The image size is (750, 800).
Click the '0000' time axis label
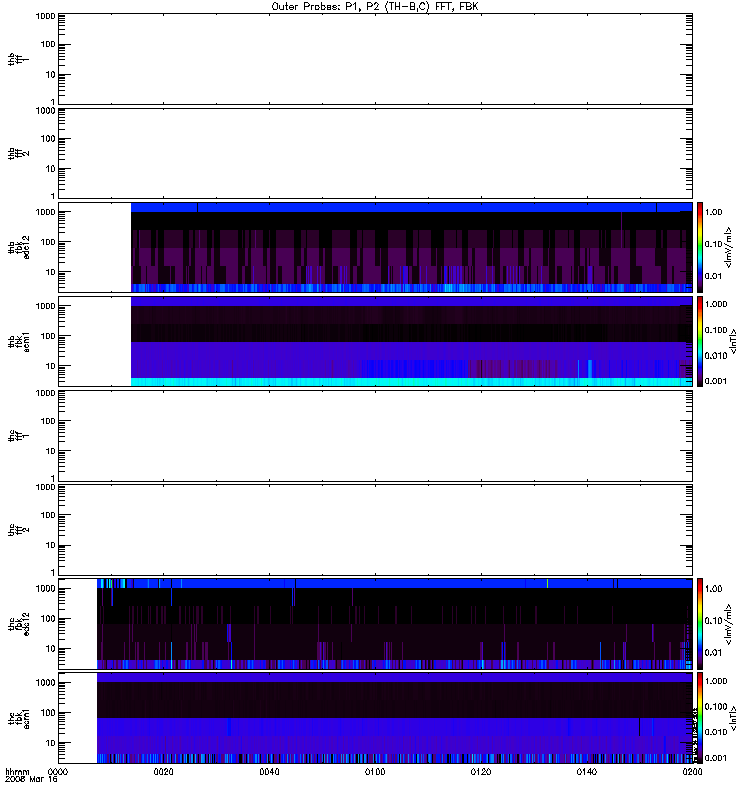click(58, 772)
